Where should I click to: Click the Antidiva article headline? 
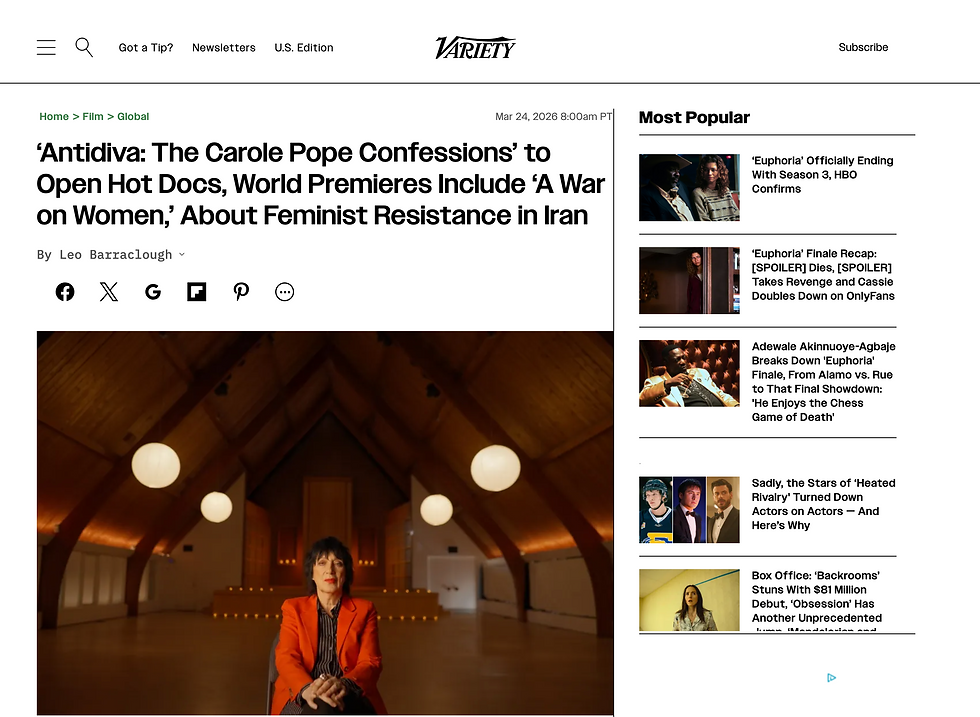(321, 184)
